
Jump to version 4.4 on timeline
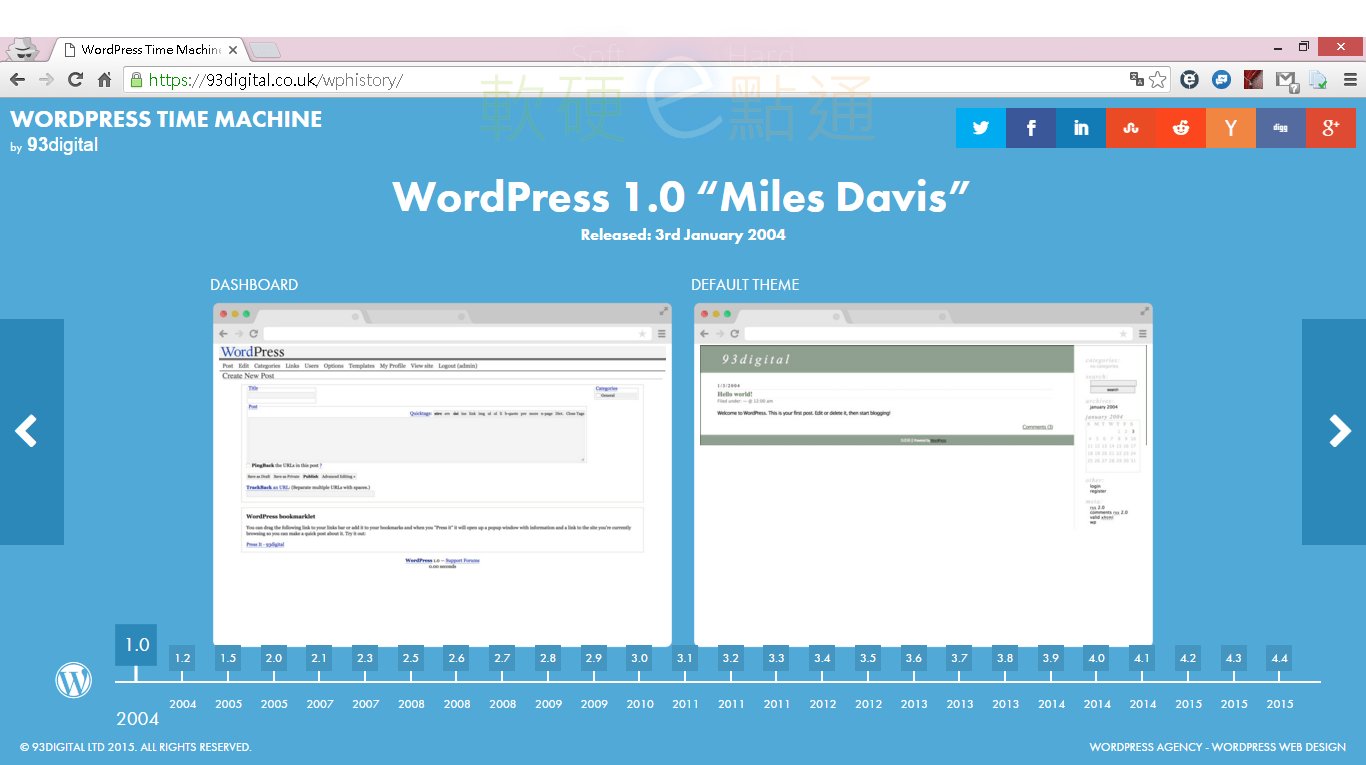(x=1279, y=658)
